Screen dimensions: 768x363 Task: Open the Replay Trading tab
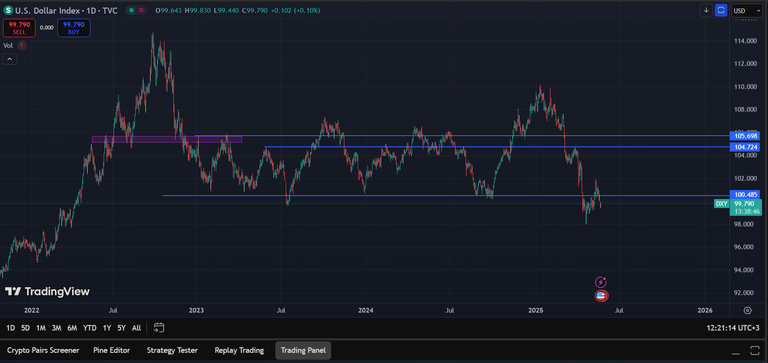[239, 351]
